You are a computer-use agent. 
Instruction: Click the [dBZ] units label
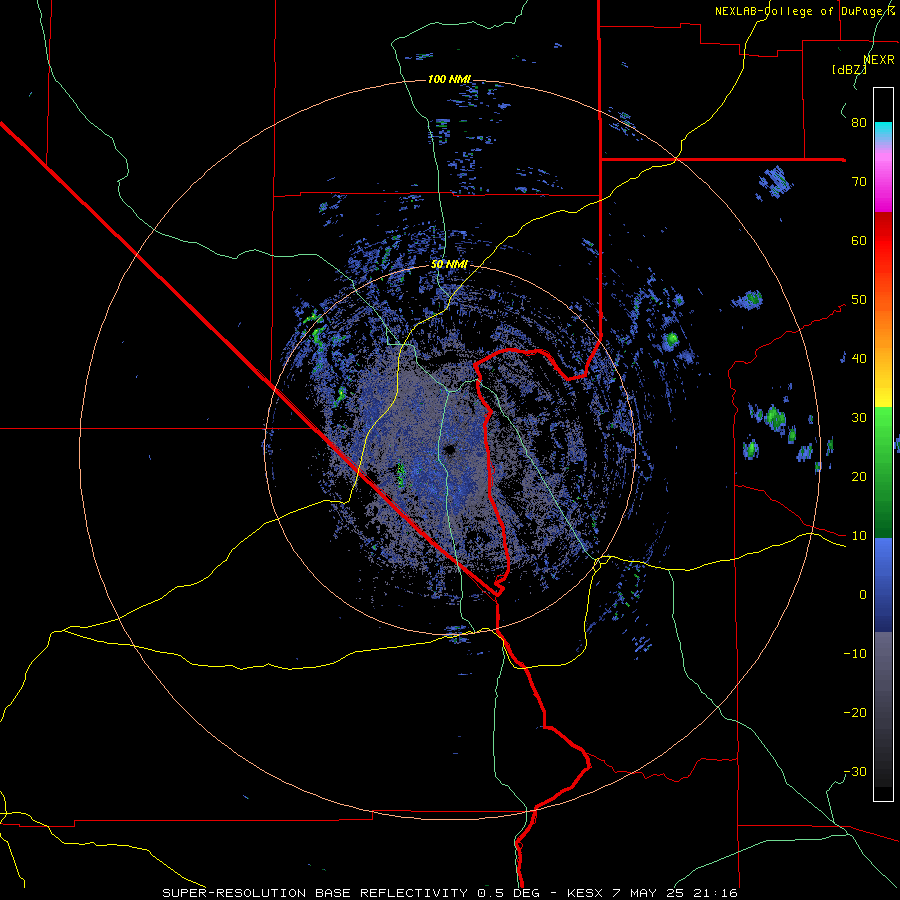849,70
